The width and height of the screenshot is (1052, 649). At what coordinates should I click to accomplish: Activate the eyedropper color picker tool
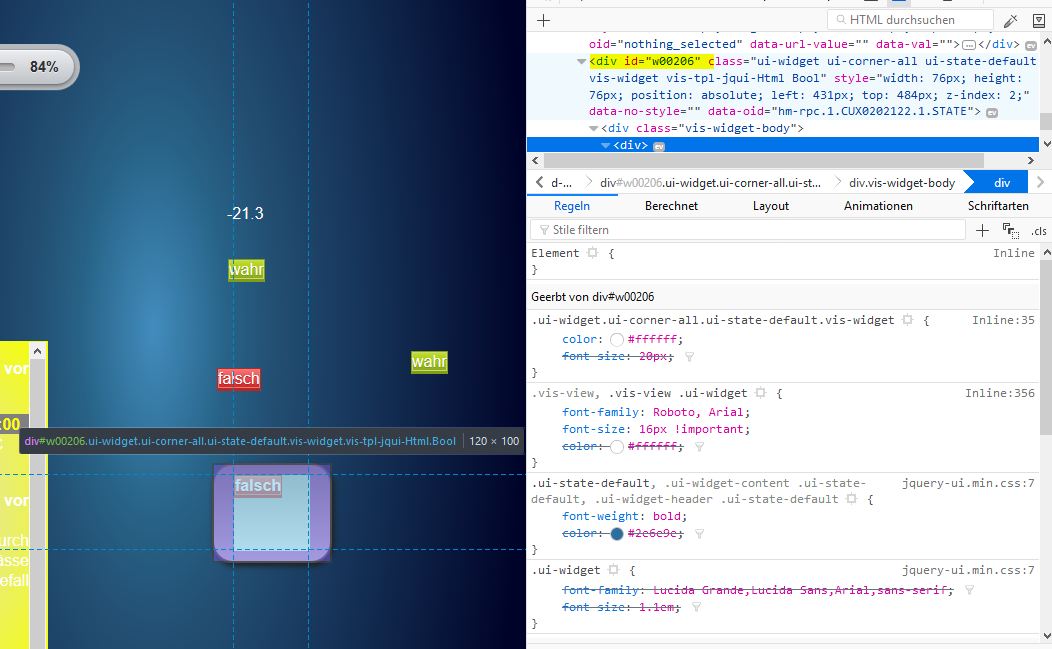point(1011,20)
